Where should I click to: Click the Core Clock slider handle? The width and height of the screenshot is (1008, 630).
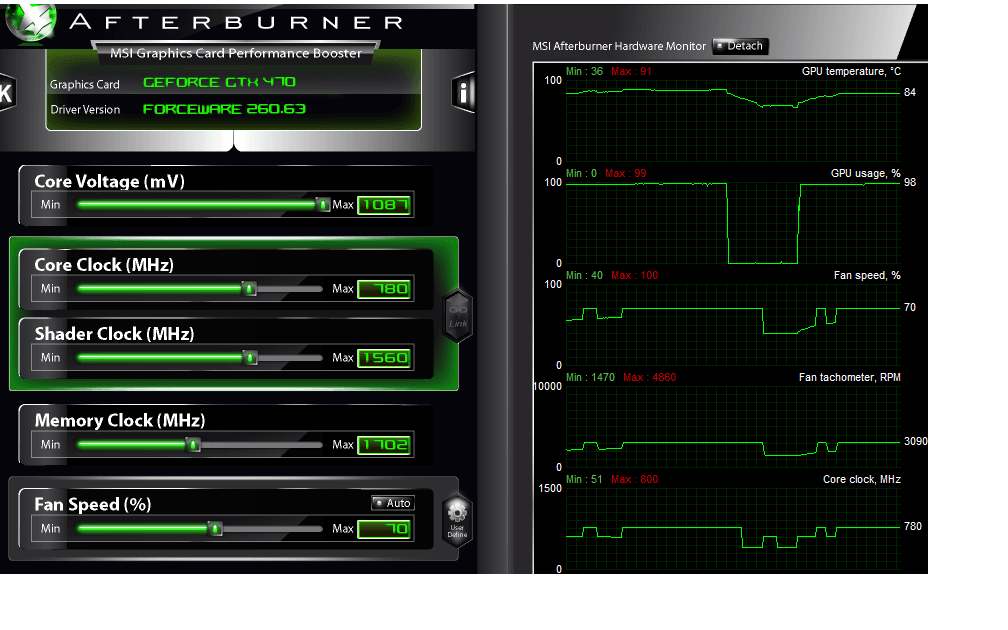pyautogui.click(x=249, y=289)
